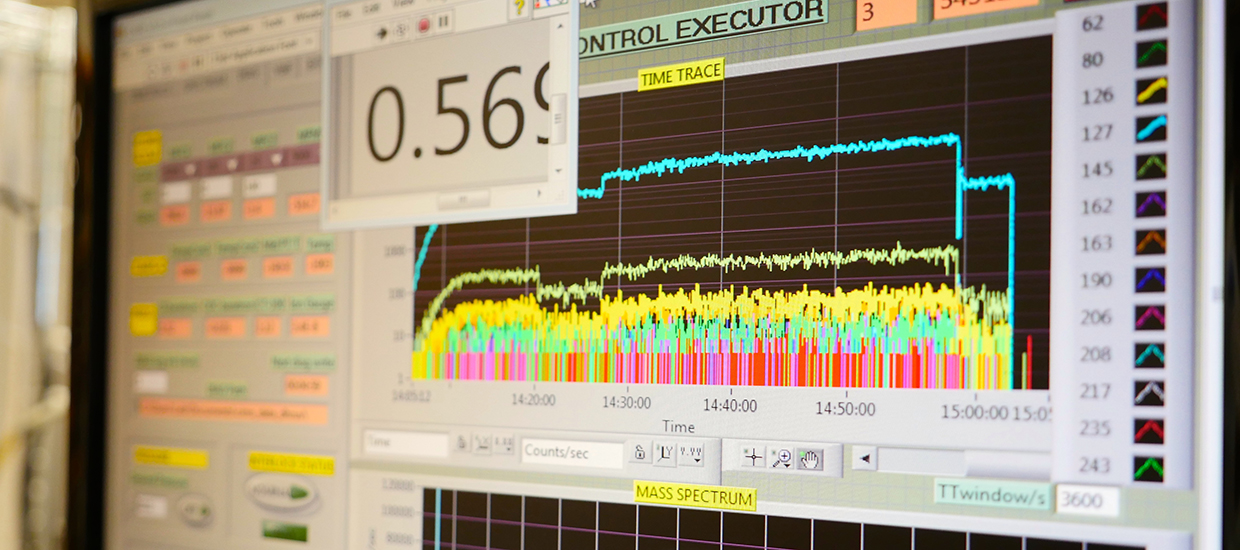Open the Time axis format dropdown
The height and width of the screenshot is (550, 1240).
(x=505, y=443)
